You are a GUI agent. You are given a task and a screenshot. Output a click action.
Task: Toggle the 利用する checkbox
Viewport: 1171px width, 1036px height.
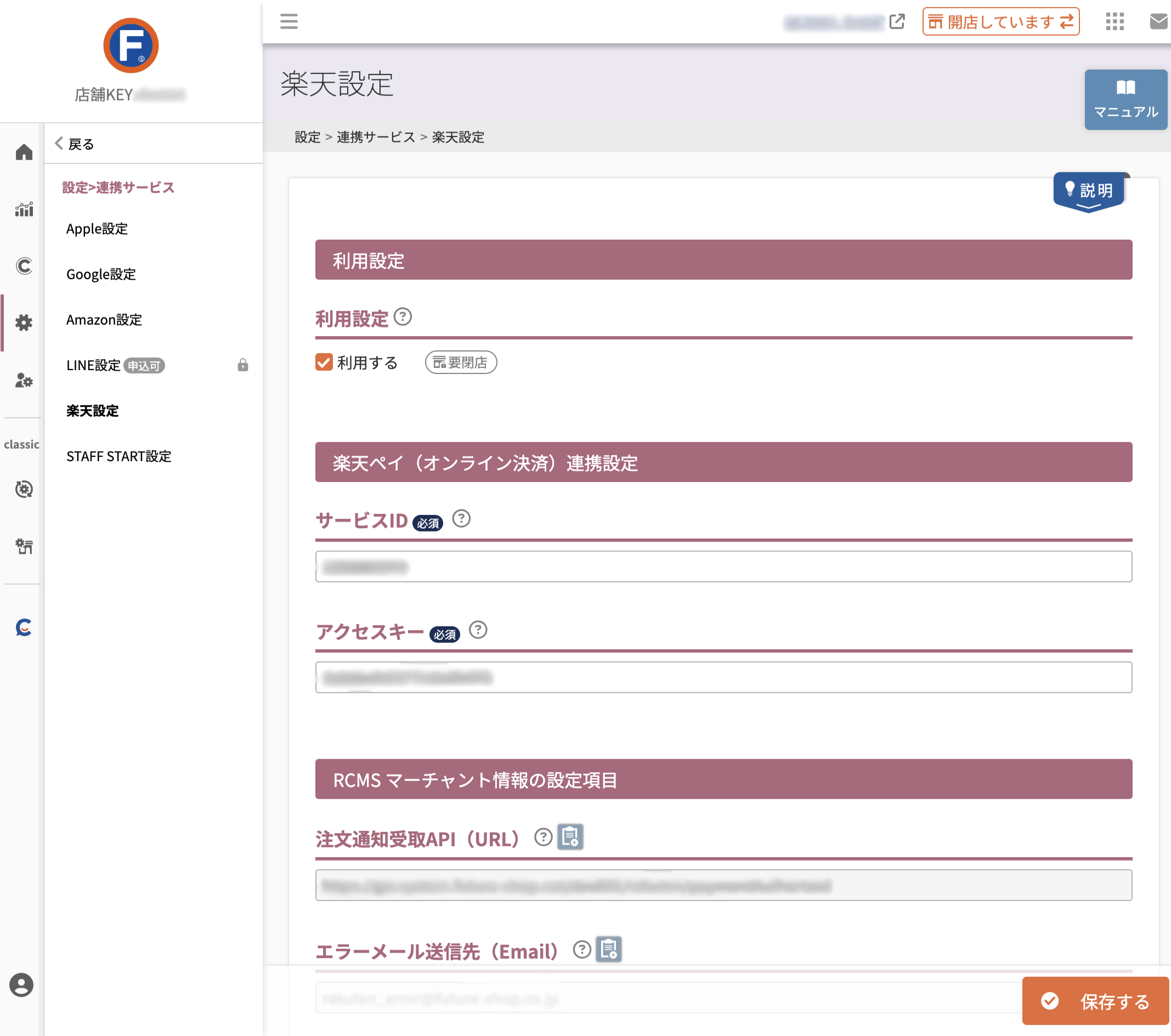[x=324, y=362]
